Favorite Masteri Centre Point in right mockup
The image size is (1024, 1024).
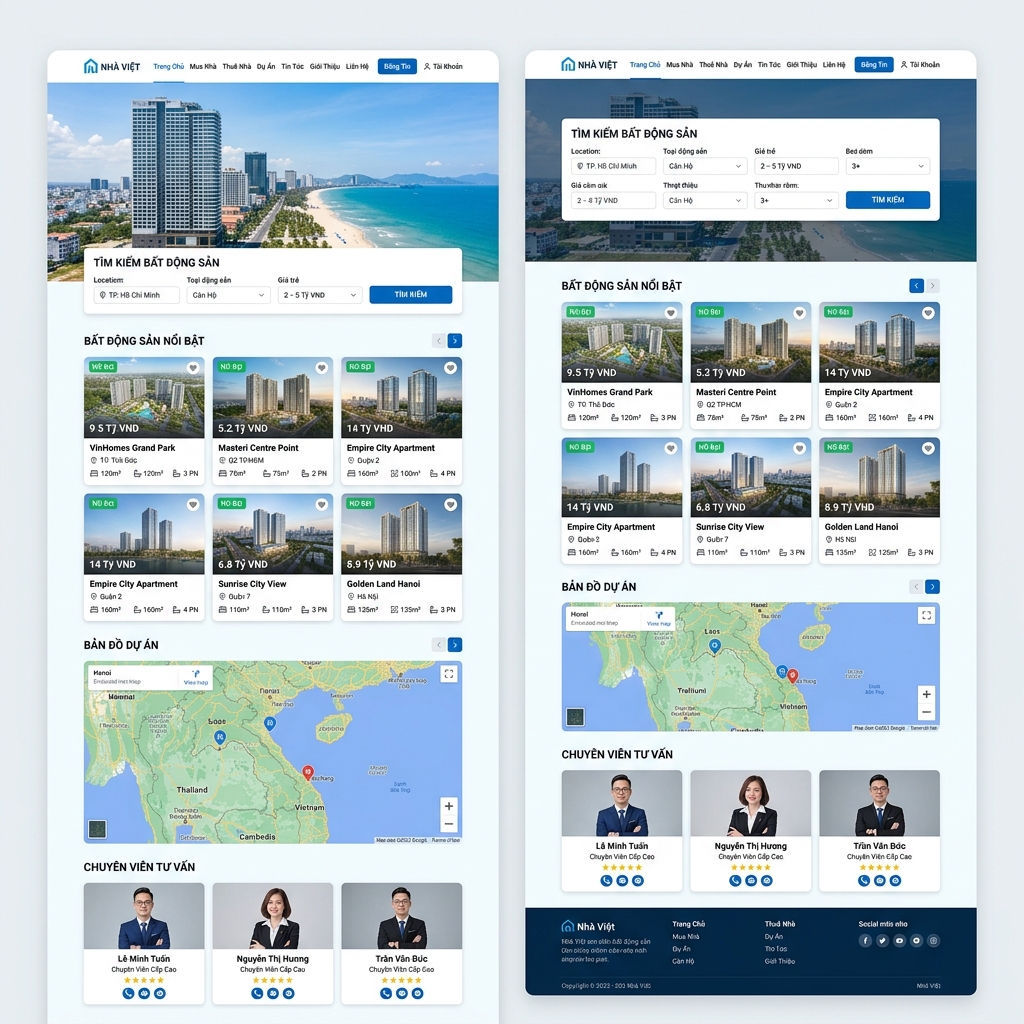[799, 313]
